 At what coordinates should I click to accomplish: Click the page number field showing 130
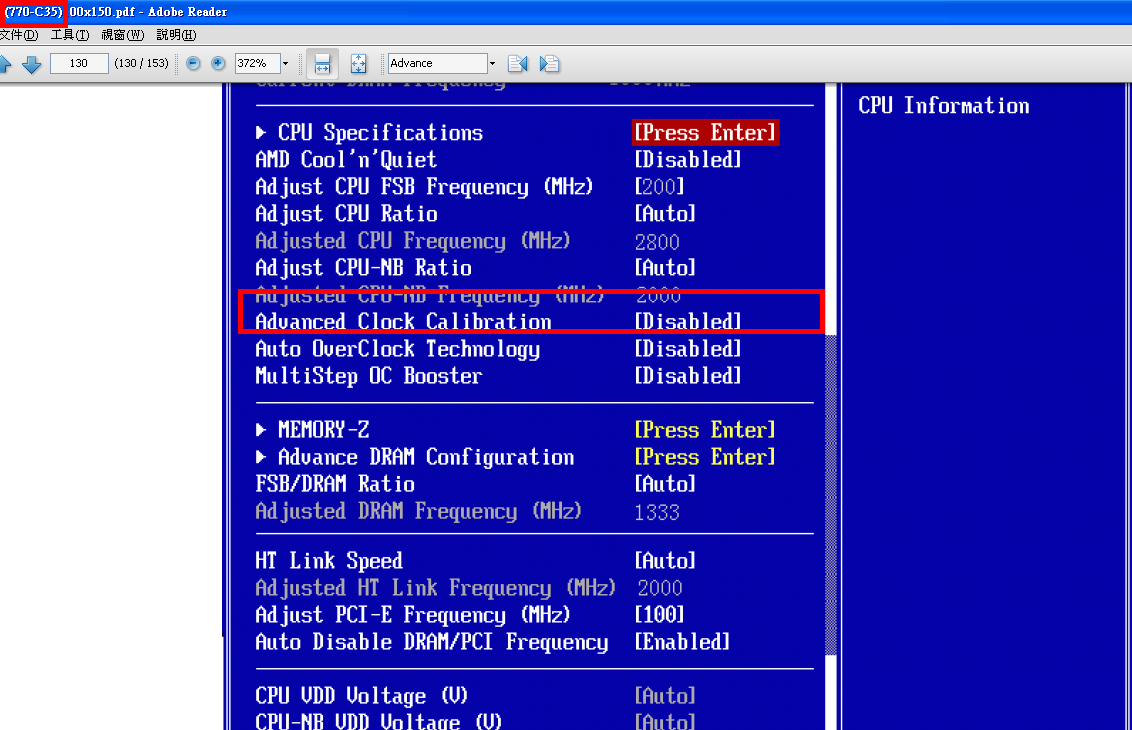coord(79,64)
